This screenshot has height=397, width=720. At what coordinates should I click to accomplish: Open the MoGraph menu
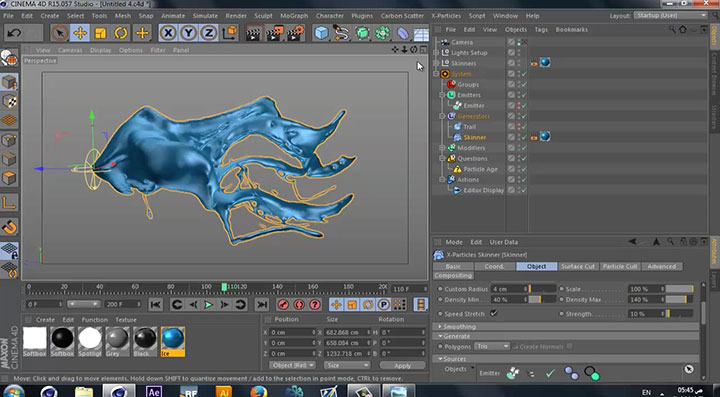coord(294,16)
